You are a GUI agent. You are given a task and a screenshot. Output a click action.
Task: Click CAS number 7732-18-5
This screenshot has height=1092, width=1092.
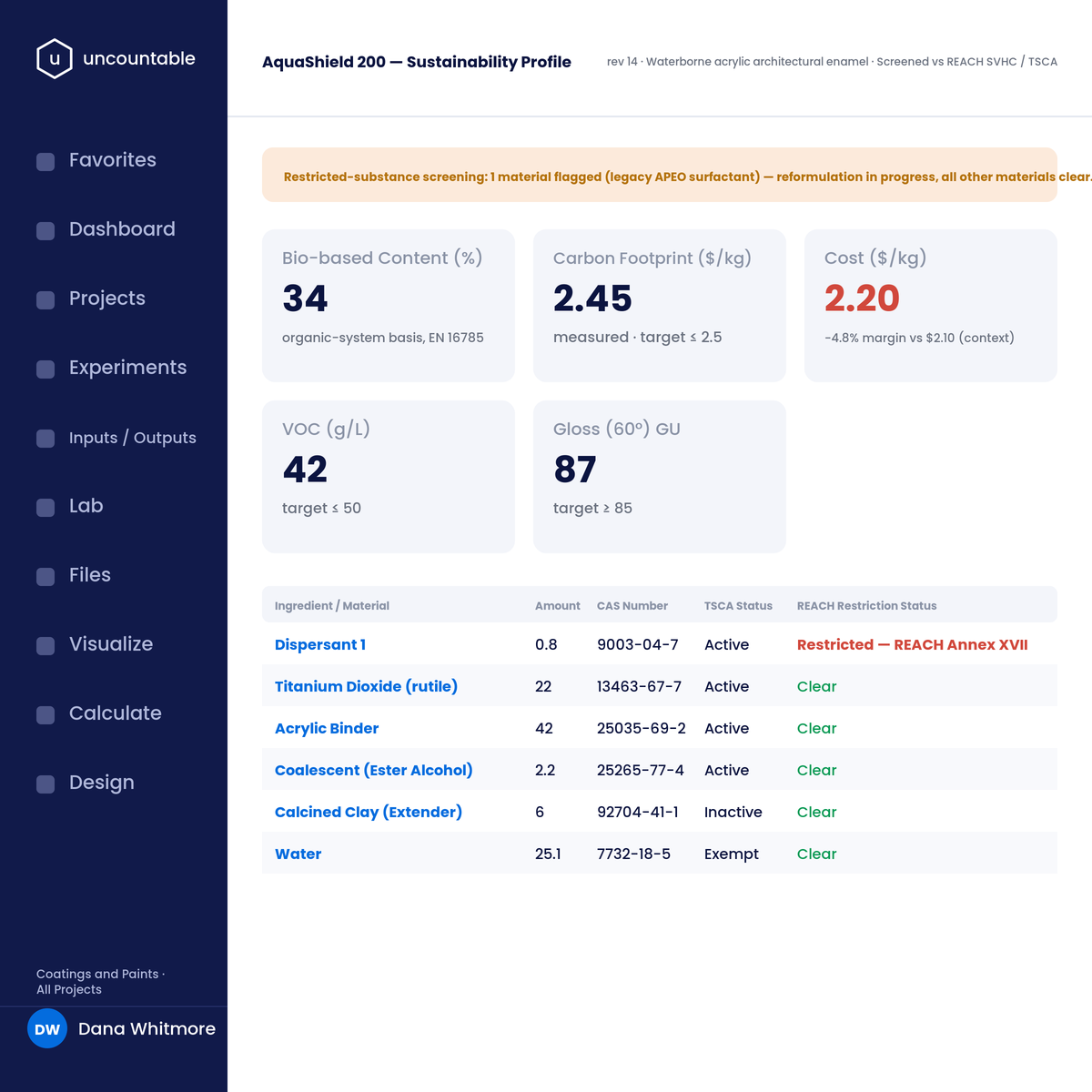[x=634, y=854]
